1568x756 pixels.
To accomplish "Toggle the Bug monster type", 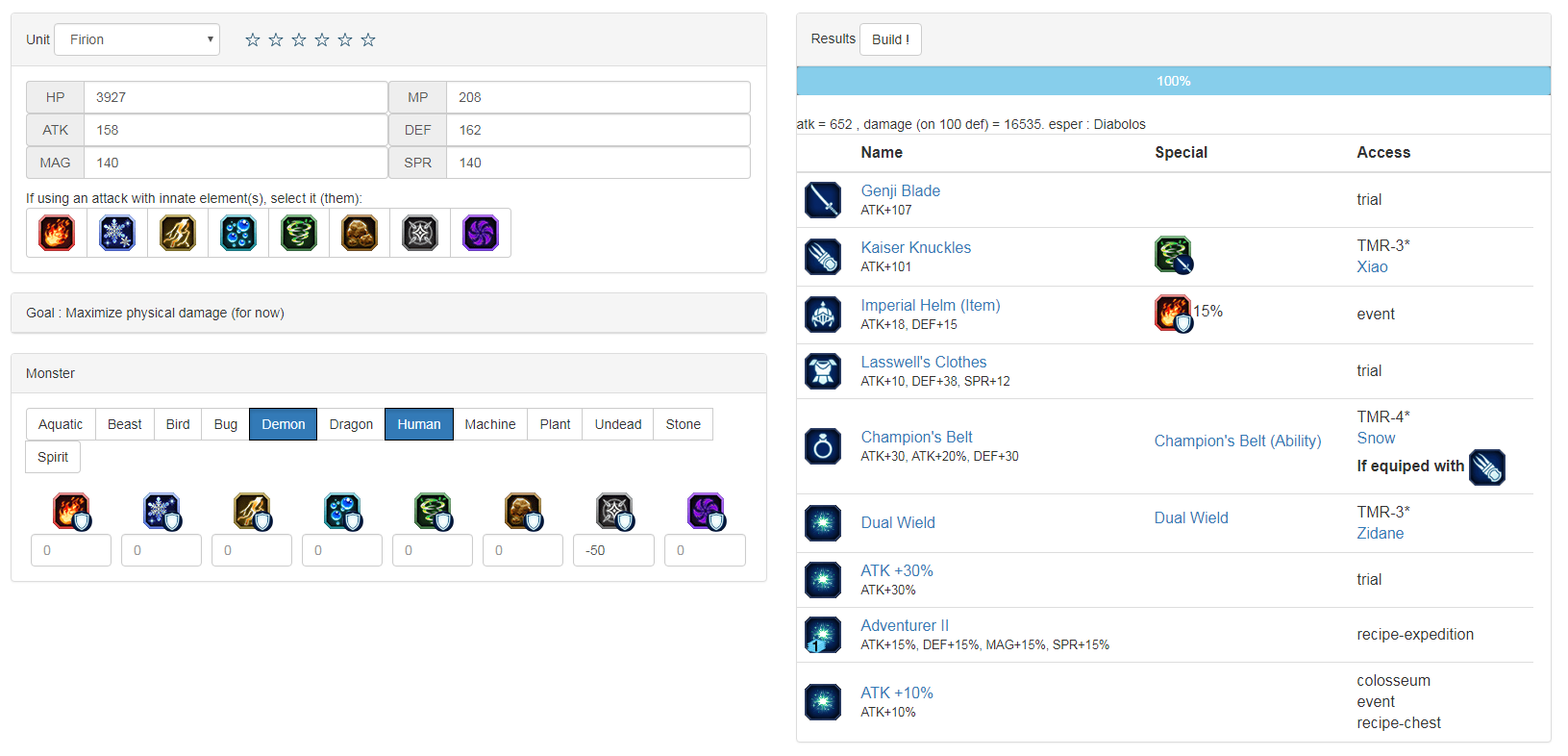I will [226, 424].
